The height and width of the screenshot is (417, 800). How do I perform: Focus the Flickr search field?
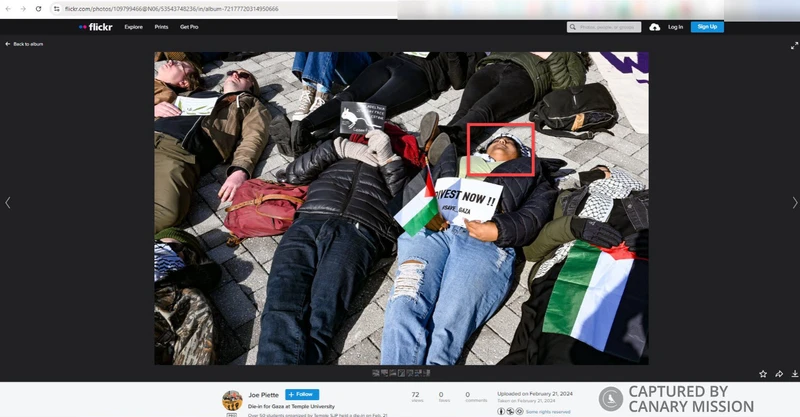tap(604, 27)
